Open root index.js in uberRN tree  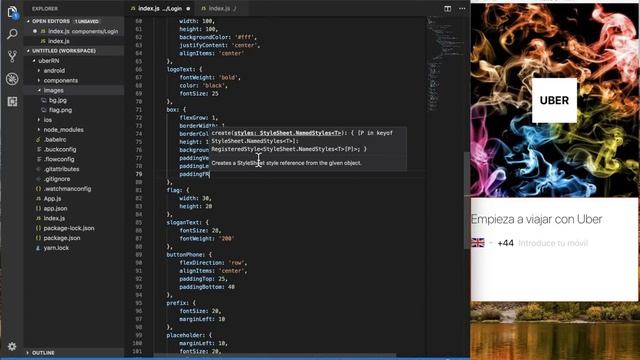(x=54, y=218)
